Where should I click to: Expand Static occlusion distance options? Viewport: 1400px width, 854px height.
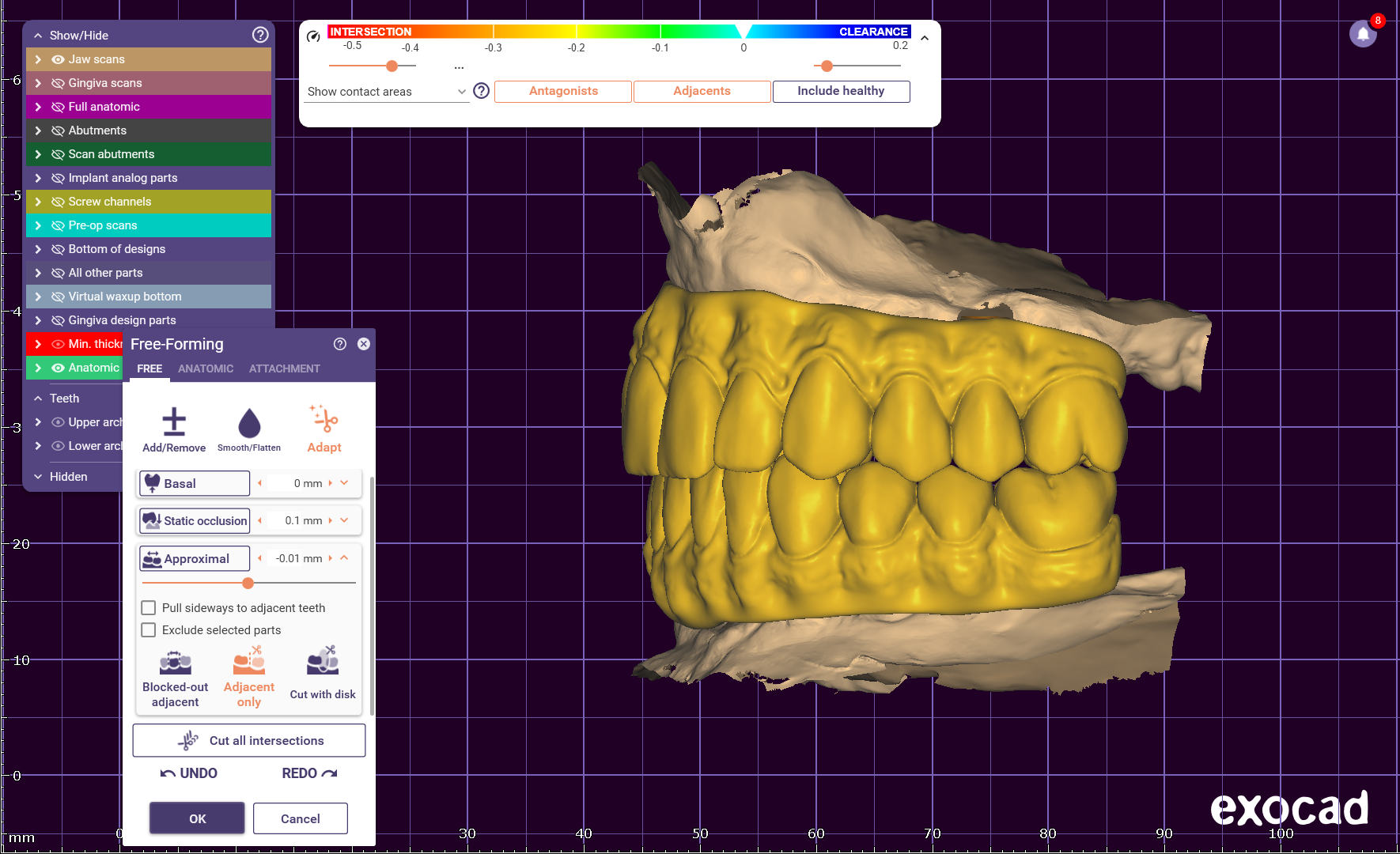344,520
